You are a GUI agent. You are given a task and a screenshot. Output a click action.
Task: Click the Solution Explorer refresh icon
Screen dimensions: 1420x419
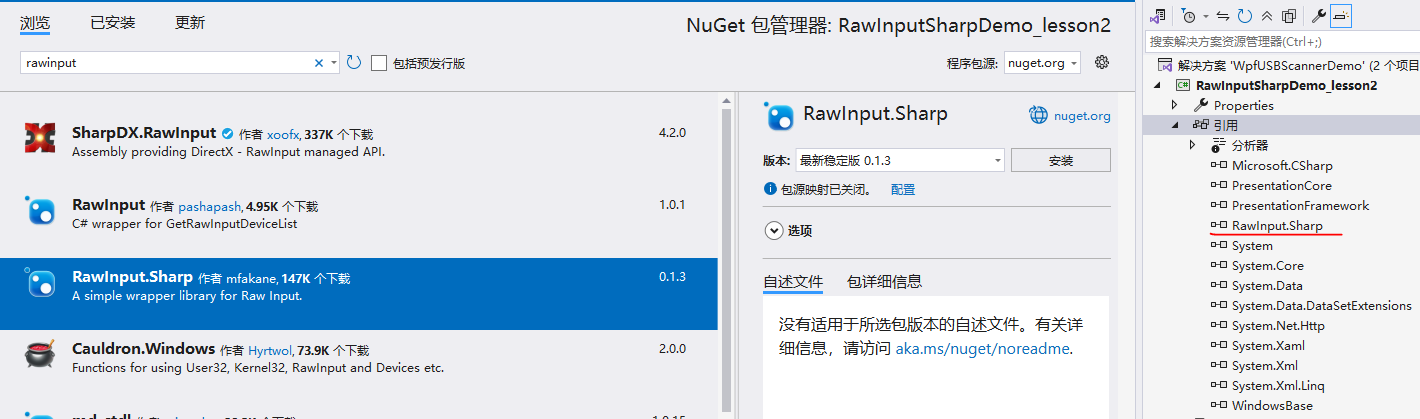tap(1244, 16)
